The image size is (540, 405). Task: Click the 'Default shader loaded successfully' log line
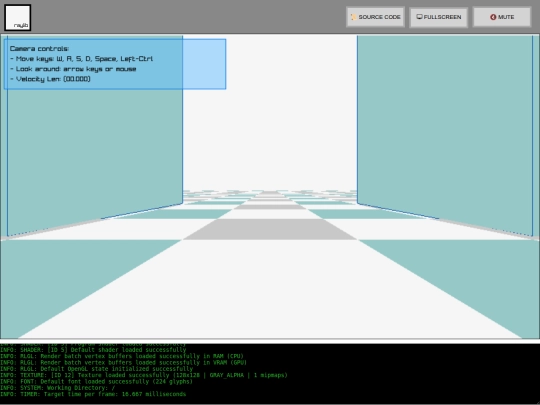93,350
